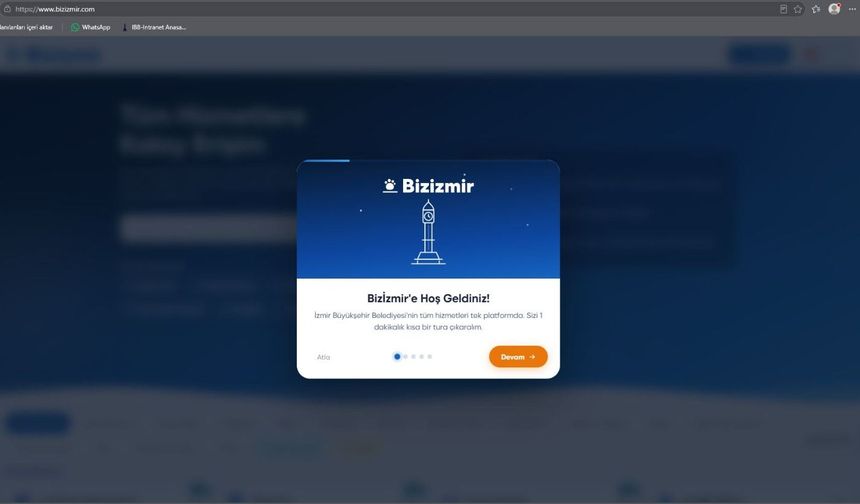
Task: Click the 'içeri aktar' bookmarks import item
Action: [x=26, y=27]
